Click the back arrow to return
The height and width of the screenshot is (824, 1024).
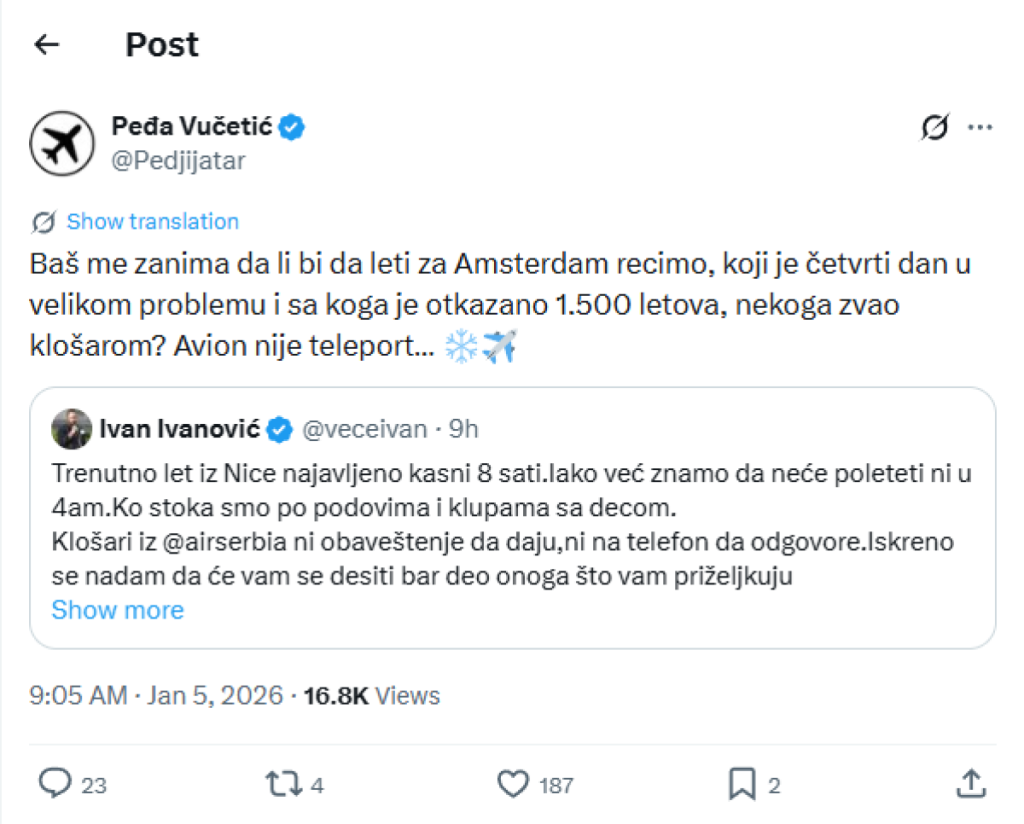[44, 44]
